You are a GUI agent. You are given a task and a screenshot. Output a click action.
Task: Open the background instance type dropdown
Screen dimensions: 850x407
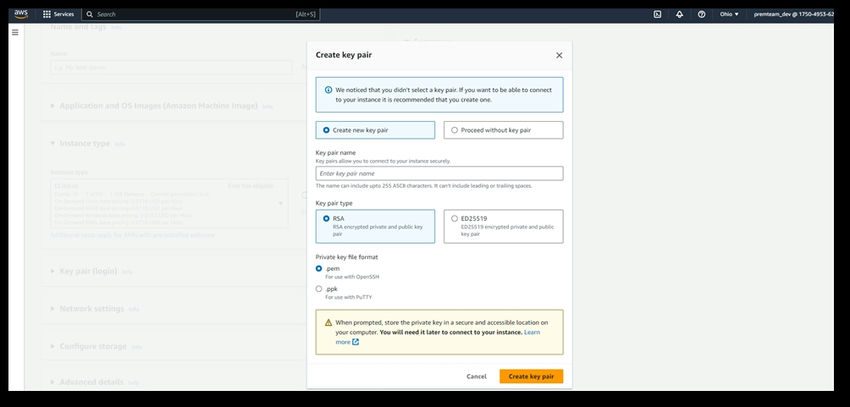click(169, 203)
